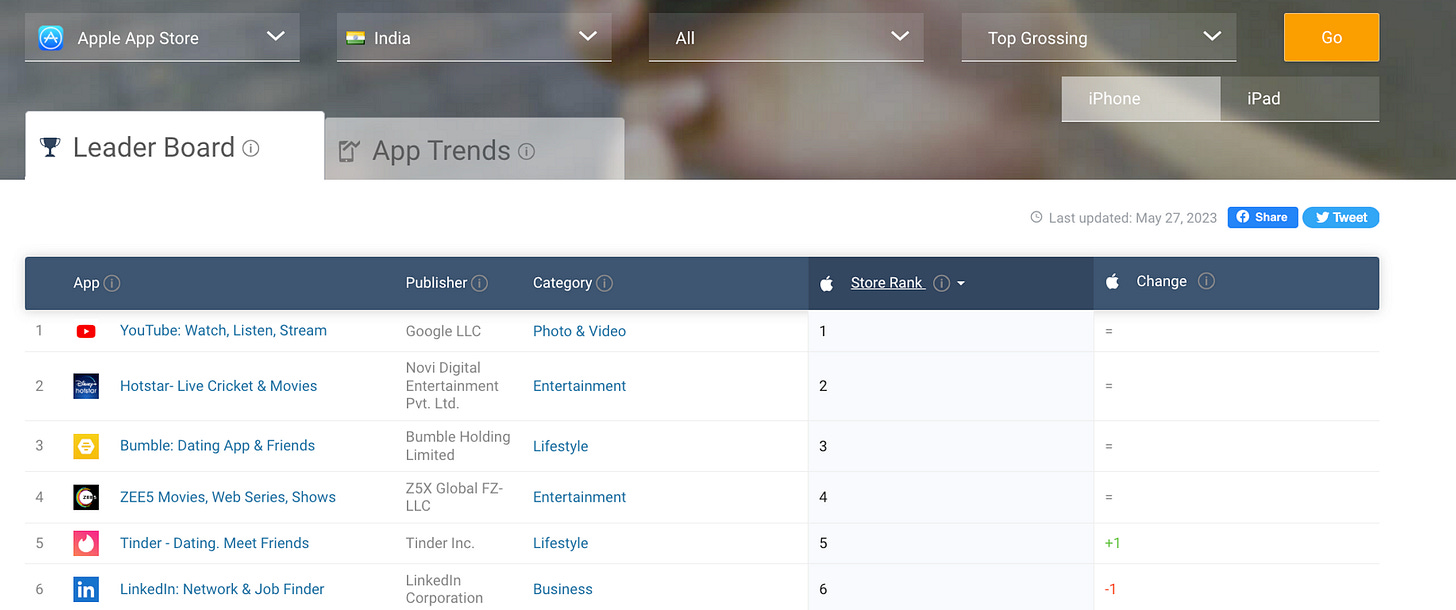
Task: Open the All category dropdown
Action: click(786, 37)
